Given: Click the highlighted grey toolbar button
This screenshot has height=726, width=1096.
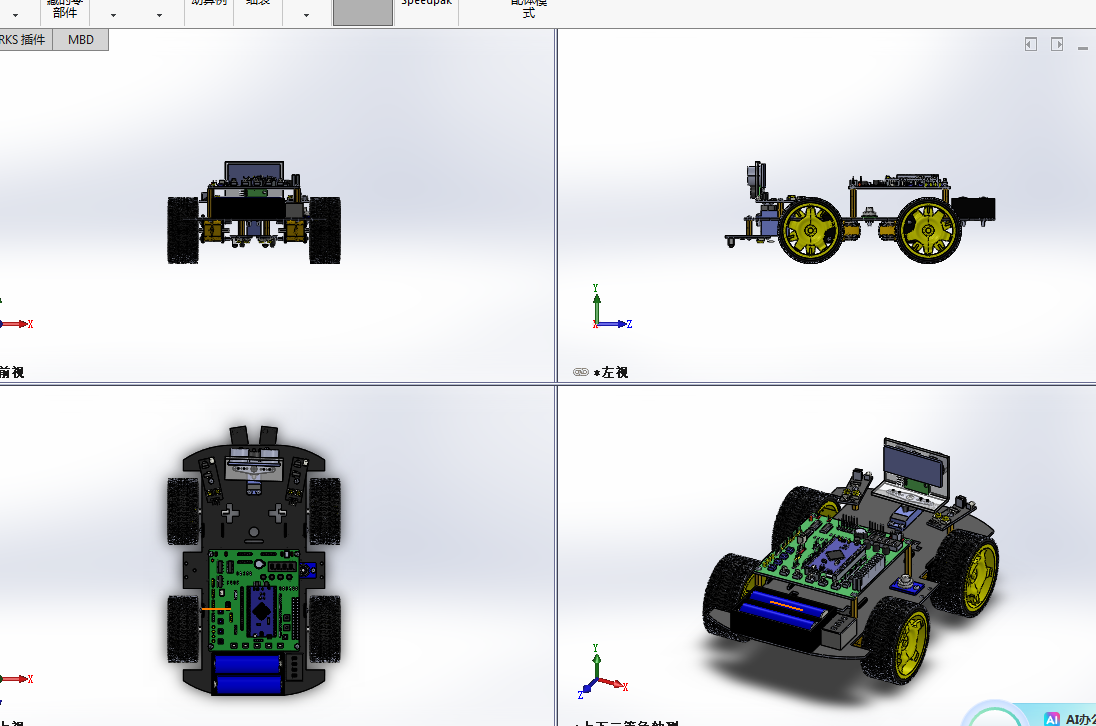Looking at the screenshot, I should coord(363,13).
